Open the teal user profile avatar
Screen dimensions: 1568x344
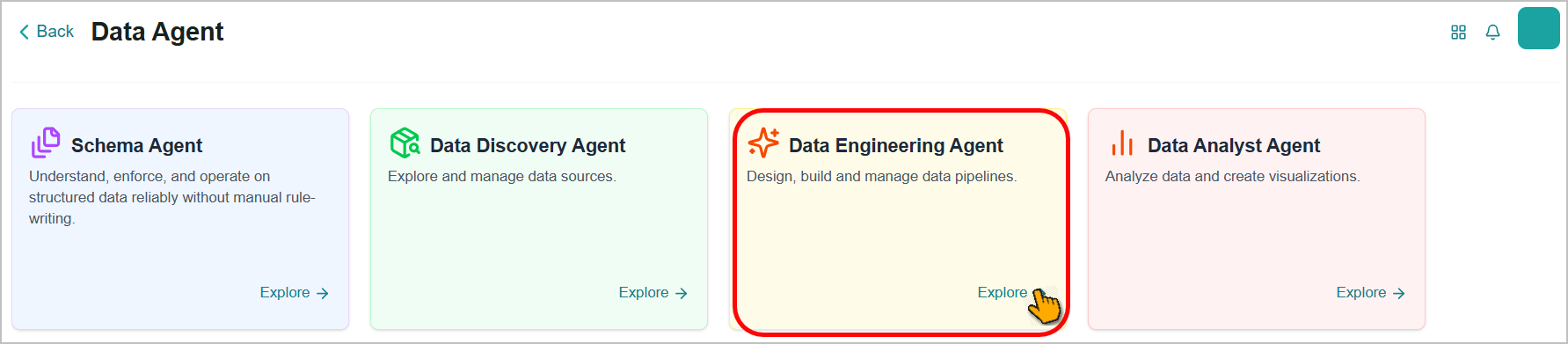click(1538, 28)
